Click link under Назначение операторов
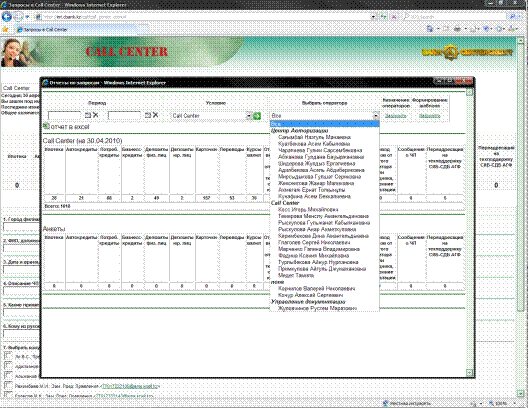The width and height of the screenshot is (529, 409). tap(395, 116)
